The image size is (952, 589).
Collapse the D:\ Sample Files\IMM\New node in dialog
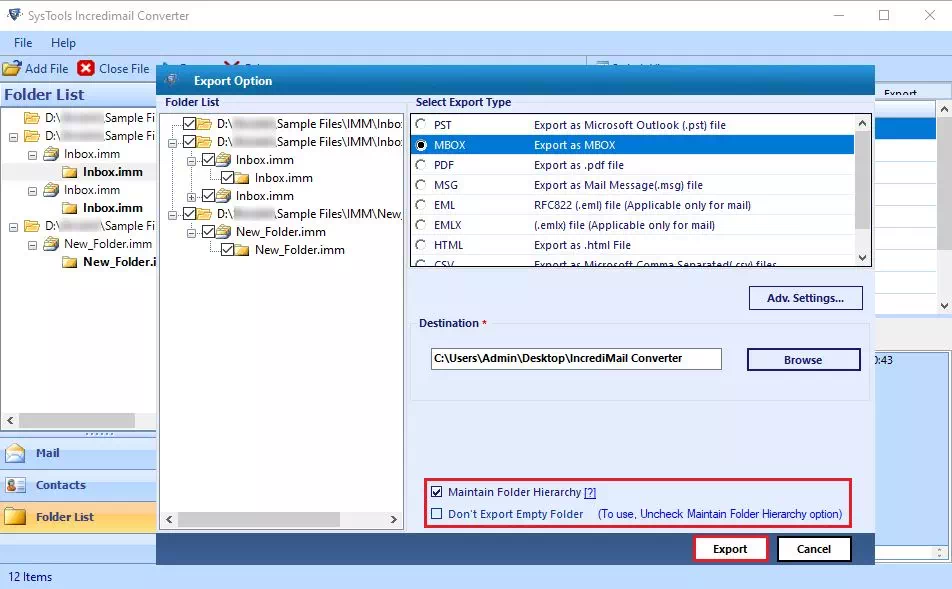click(x=172, y=215)
